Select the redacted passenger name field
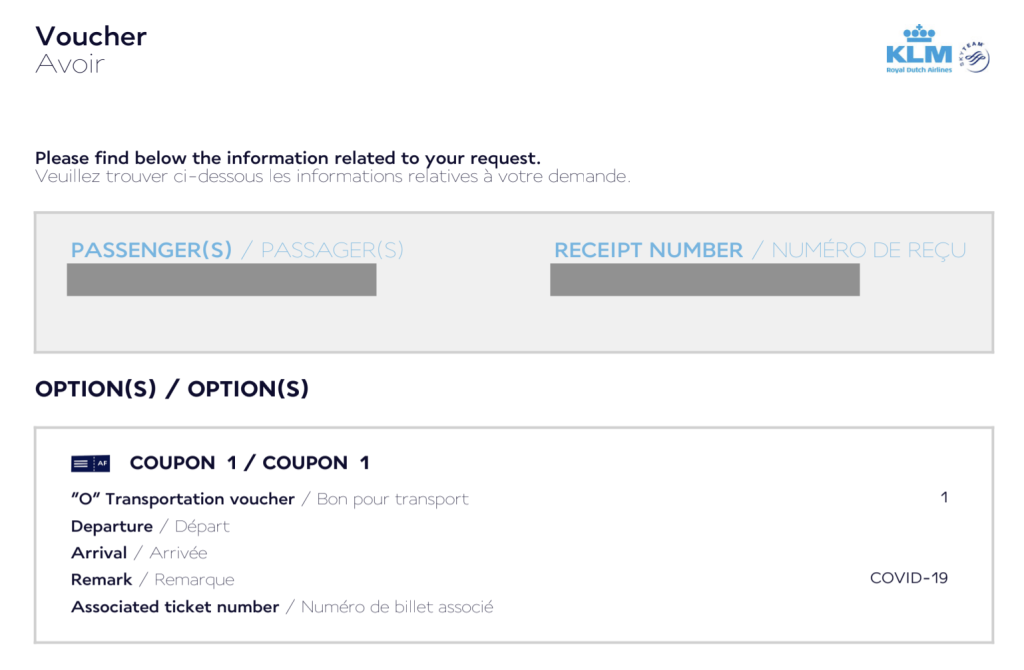 click(x=221, y=280)
